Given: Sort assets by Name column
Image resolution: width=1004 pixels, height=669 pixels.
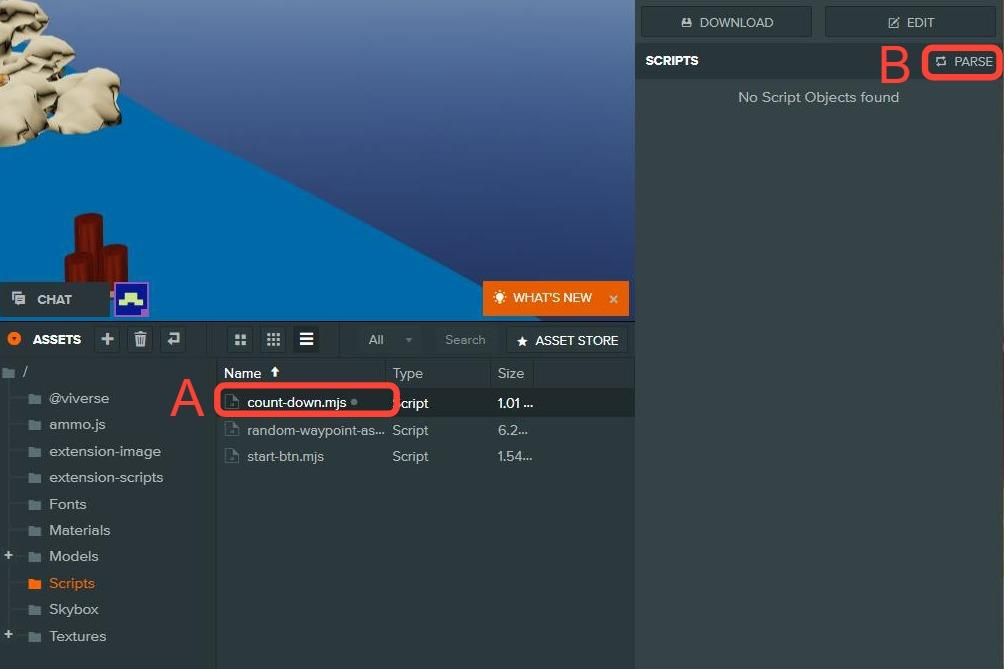Looking at the screenshot, I should pos(243,373).
